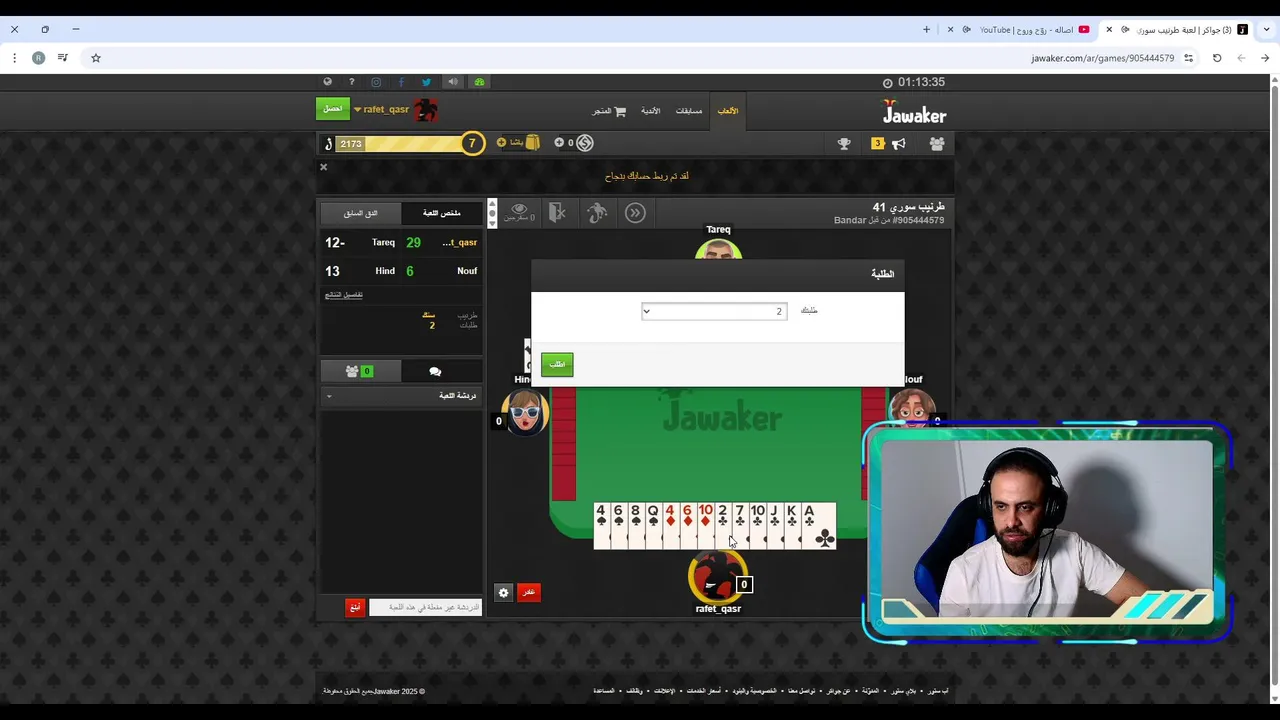The height and width of the screenshot is (720, 1280).
Task: Open game settings gear icon
Action: (504, 592)
